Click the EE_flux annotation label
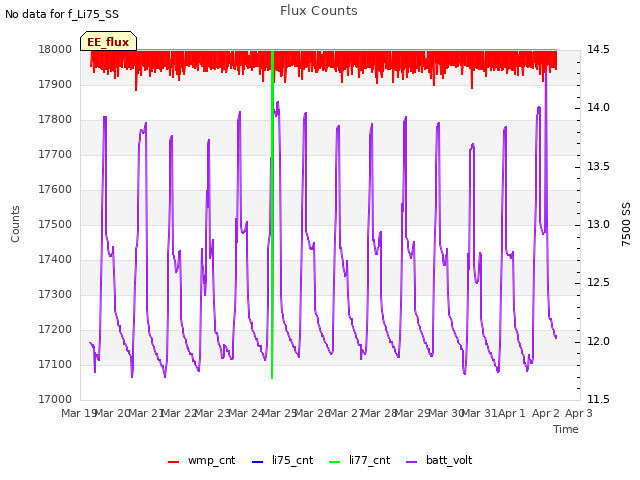The width and height of the screenshot is (640, 480). click(x=108, y=42)
